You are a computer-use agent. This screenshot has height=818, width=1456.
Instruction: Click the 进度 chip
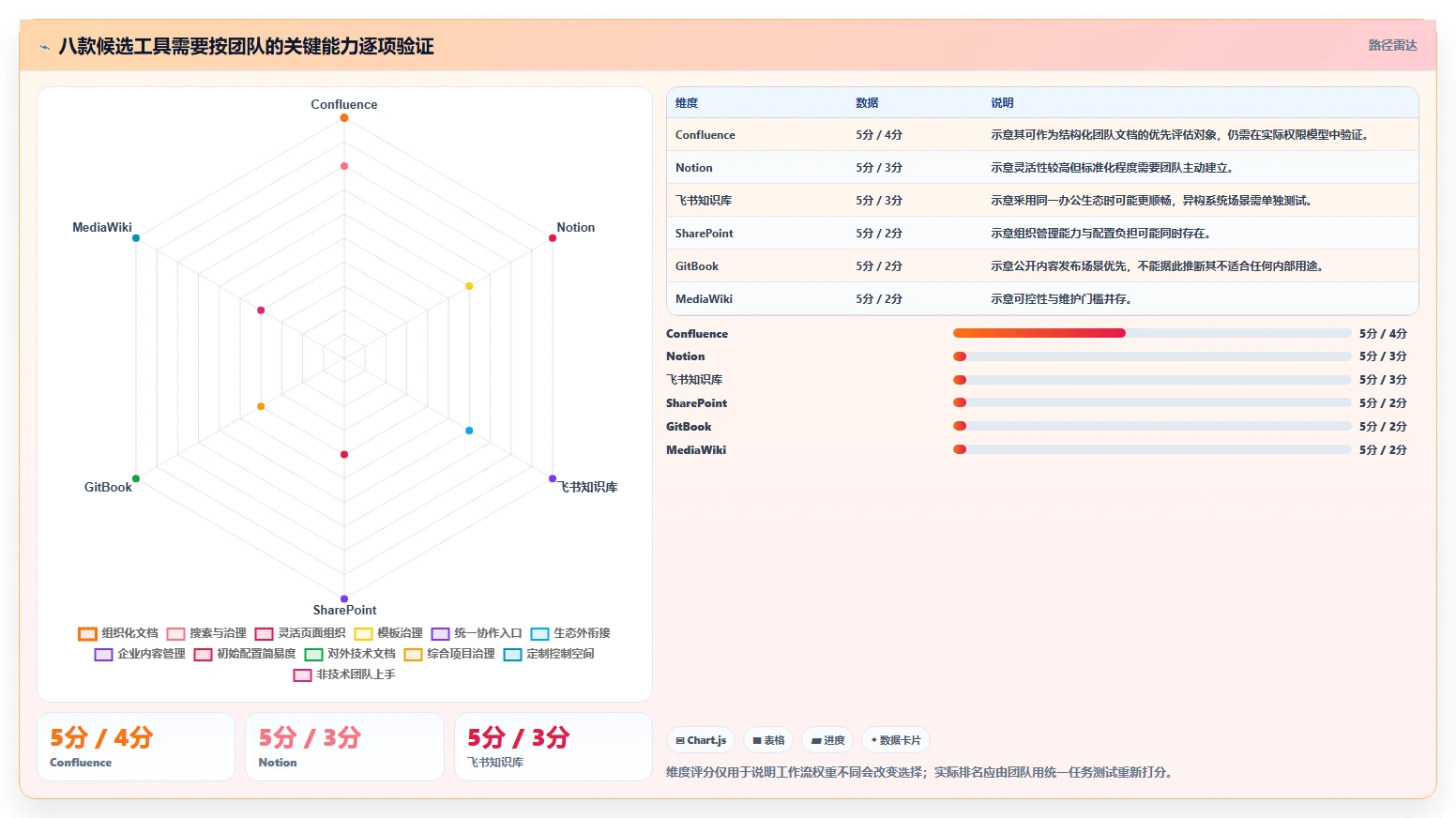[x=827, y=740]
